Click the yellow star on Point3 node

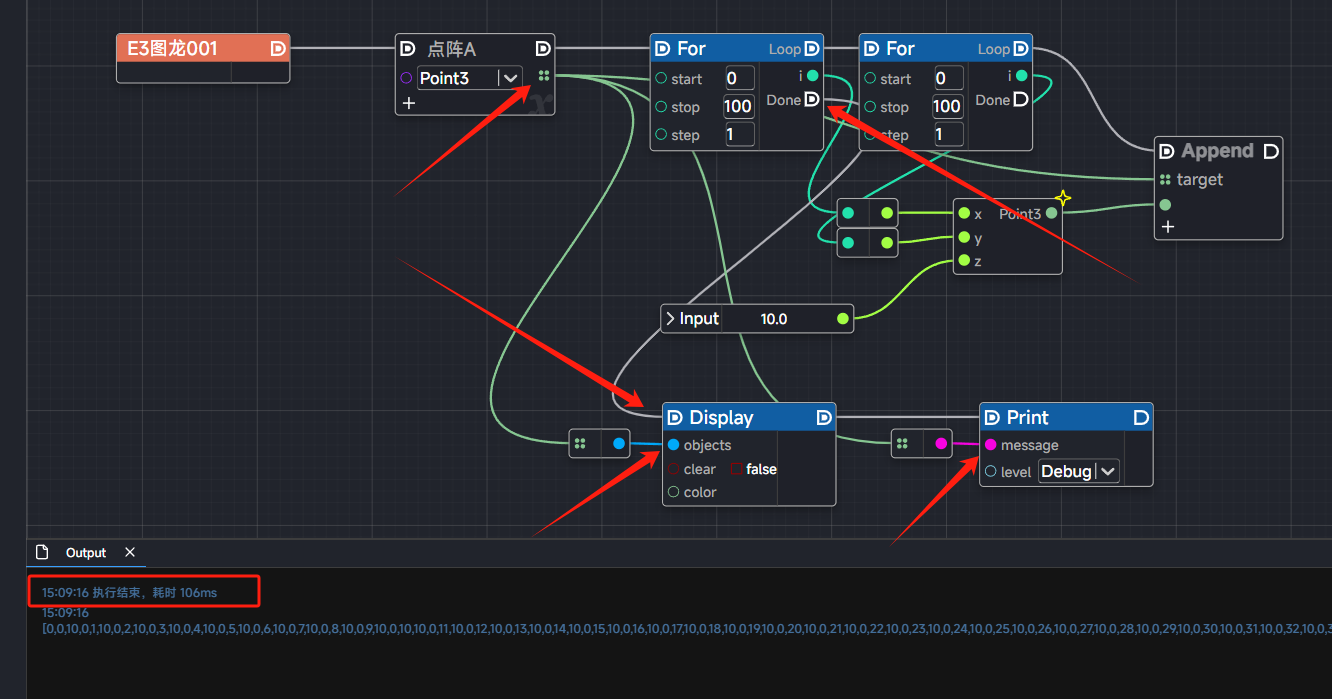coord(1063,199)
